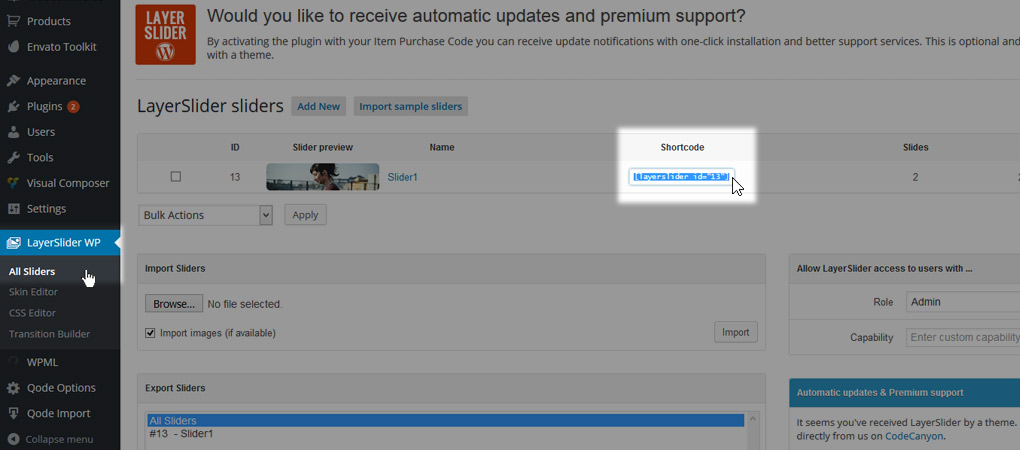
Task: Open All Sliders submenu
Action: pos(32,271)
